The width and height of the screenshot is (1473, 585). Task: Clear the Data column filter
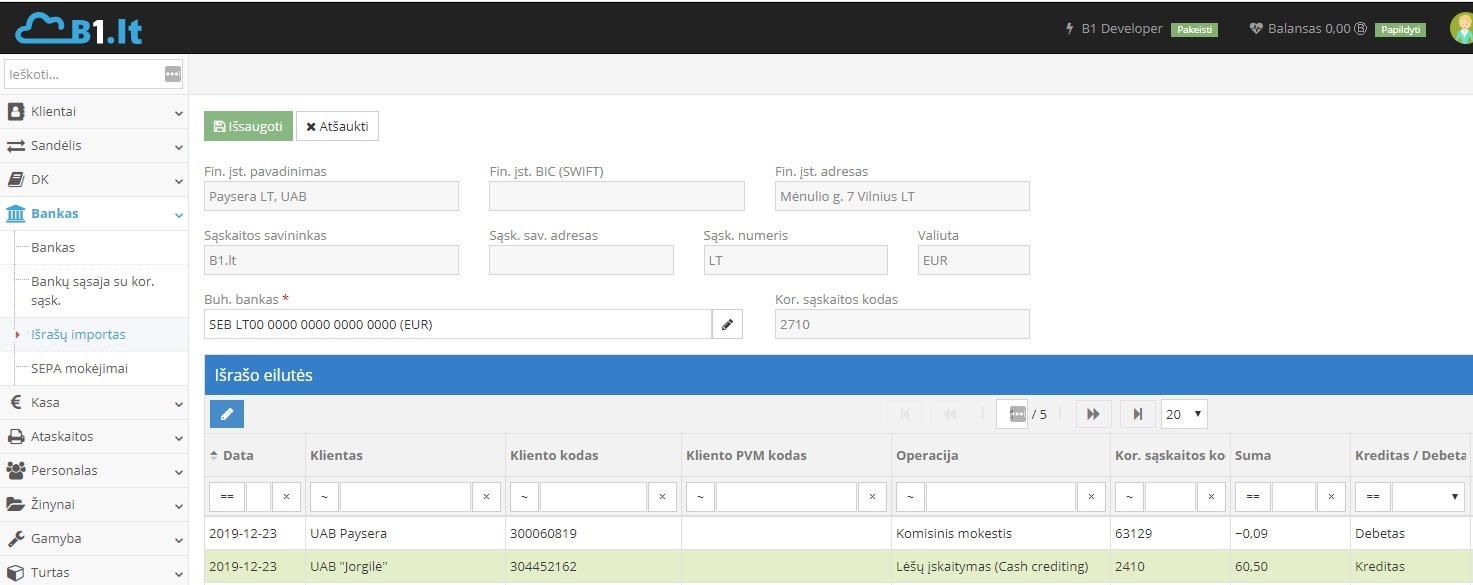[286, 497]
